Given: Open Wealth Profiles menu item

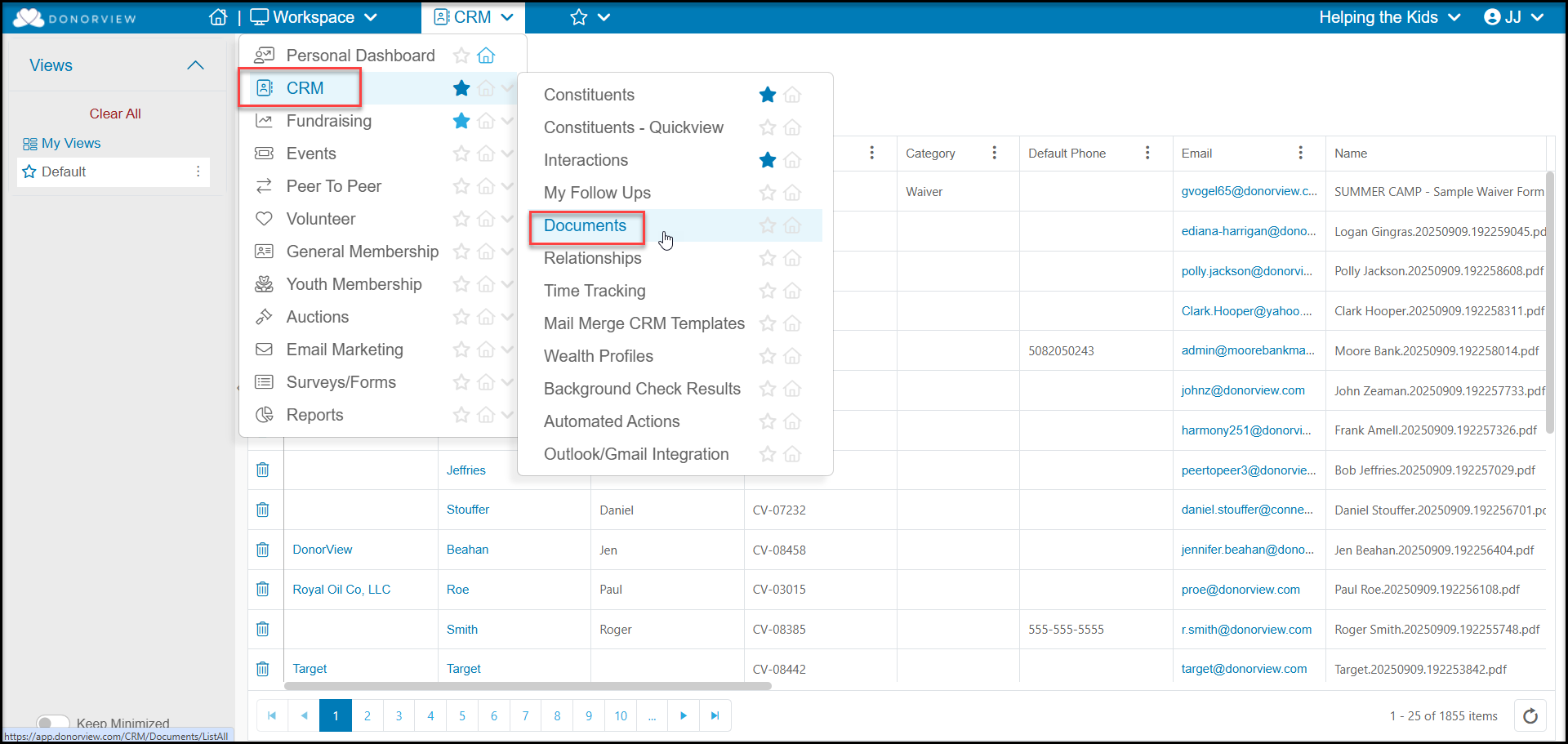Looking at the screenshot, I should pos(599,356).
